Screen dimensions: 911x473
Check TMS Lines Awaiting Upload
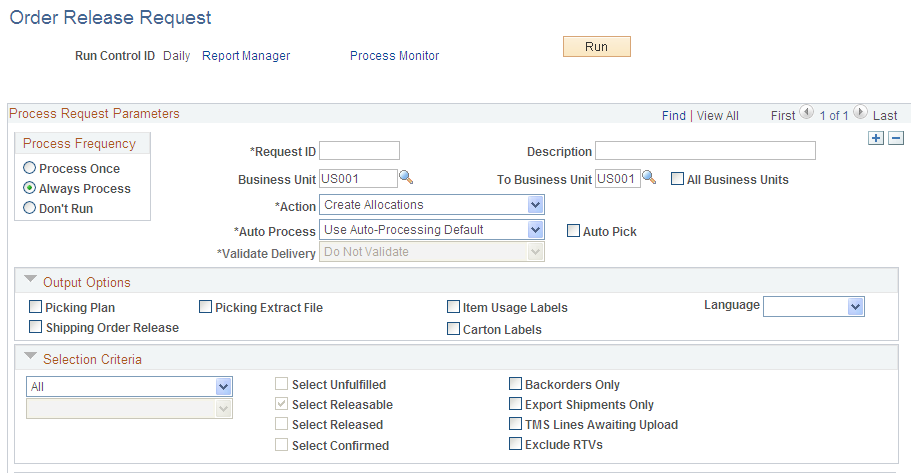tap(515, 424)
